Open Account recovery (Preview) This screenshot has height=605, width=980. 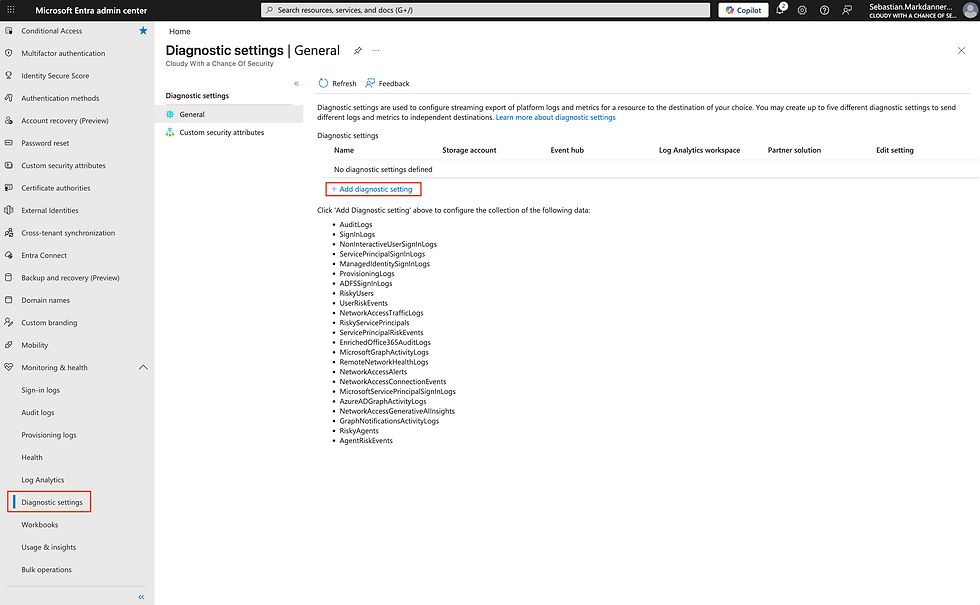point(65,121)
